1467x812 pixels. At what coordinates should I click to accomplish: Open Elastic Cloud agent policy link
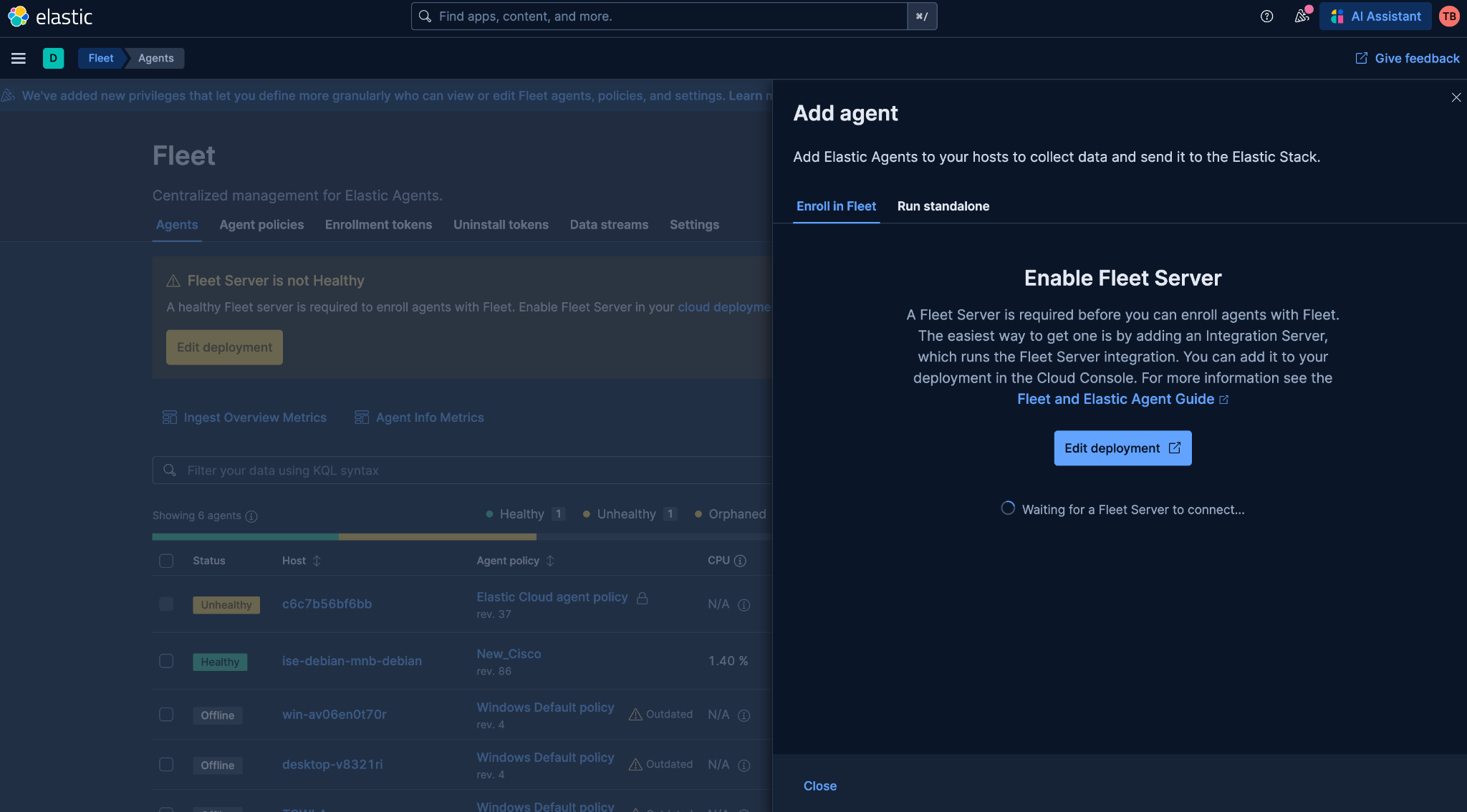tap(552, 597)
